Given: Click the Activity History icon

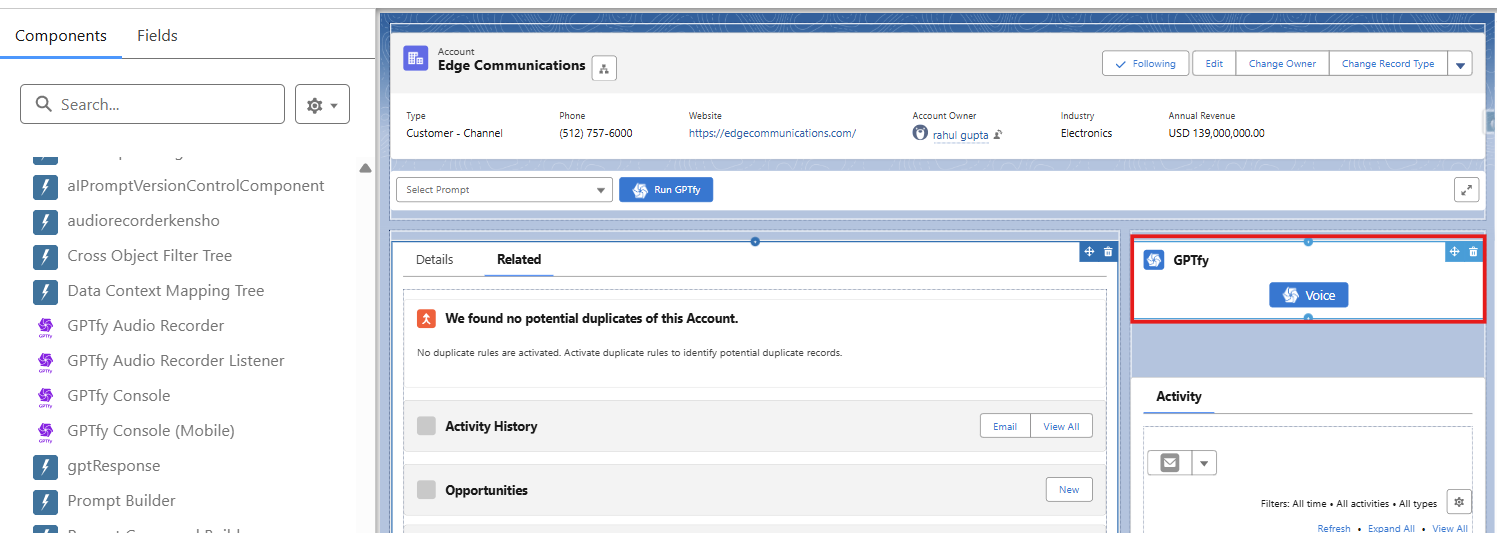Looking at the screenshot, I should [x=426, y=426].
